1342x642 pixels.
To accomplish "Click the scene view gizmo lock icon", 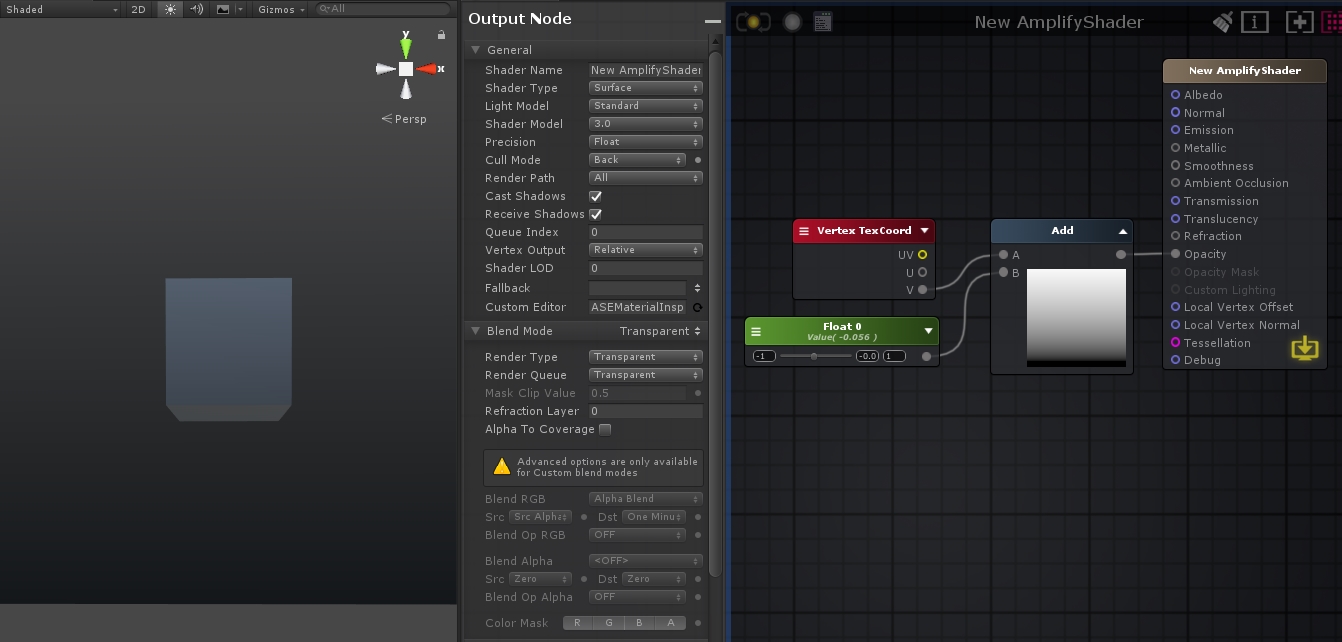I will 441,35.
